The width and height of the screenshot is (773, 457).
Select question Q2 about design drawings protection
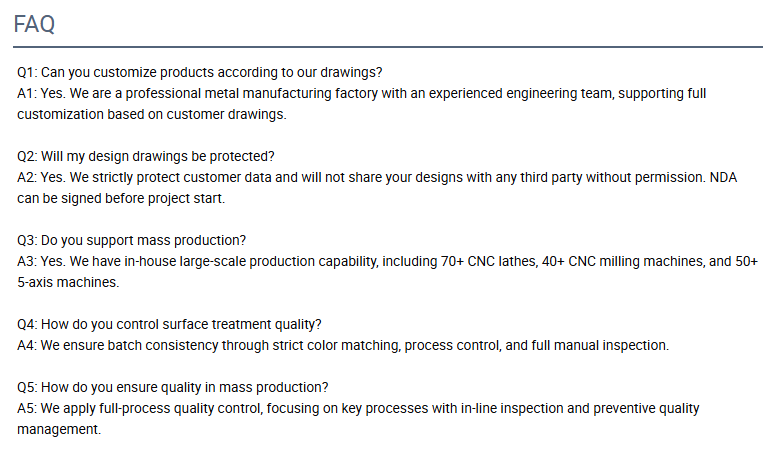pyautogui.click(x=145, y=156)
